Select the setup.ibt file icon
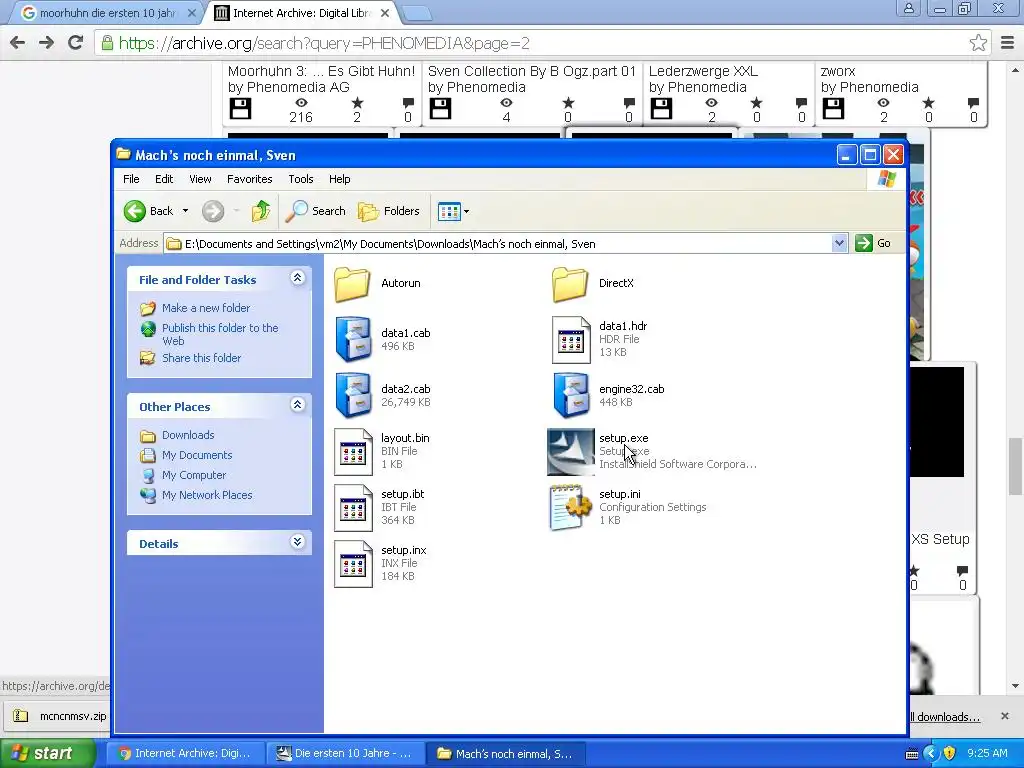 353,507
